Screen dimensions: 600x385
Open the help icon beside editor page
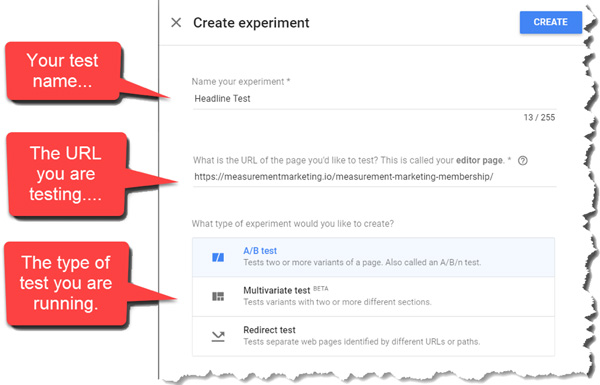click(x=522, y=161)
